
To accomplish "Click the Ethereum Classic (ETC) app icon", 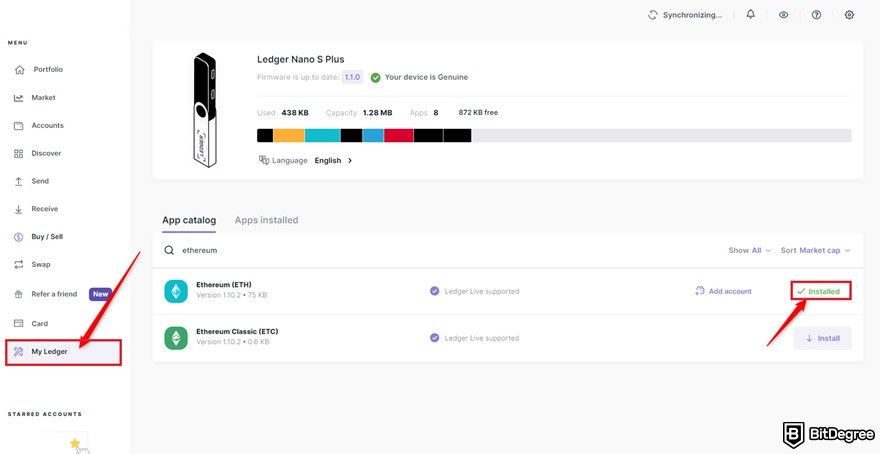I will (176, 338).
